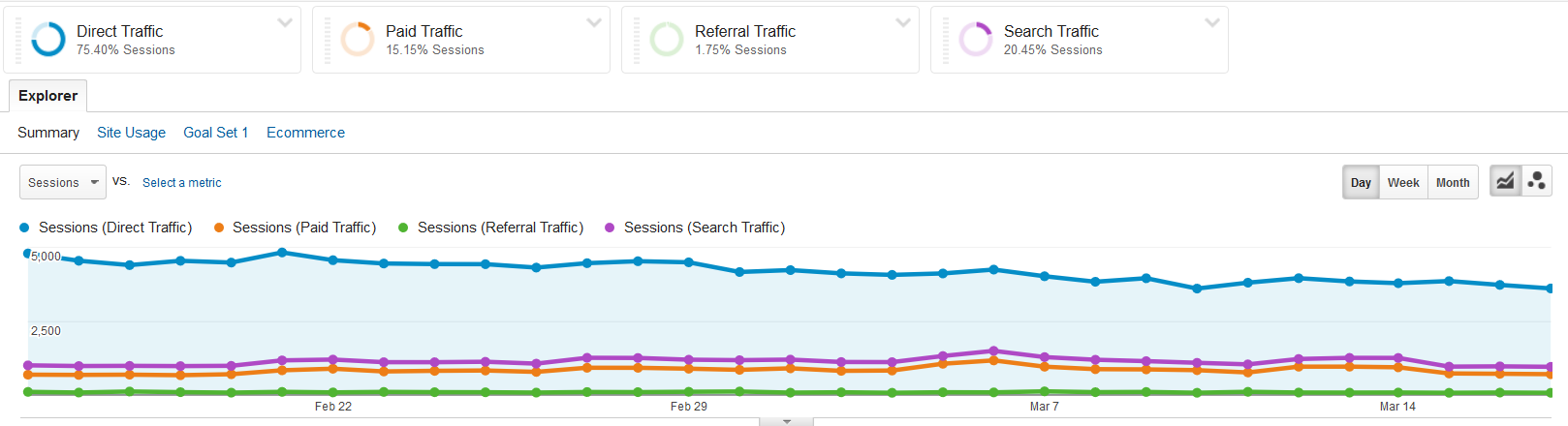Expand the Search Traffic segment menu
The image size is (1568, 426).
(x=1212, y=23)
